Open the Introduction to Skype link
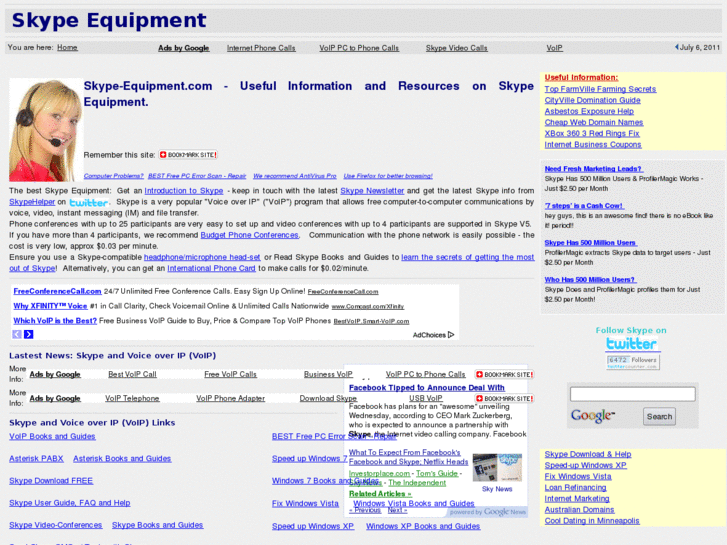Screen dimensions: 727x545 (184, 191)
